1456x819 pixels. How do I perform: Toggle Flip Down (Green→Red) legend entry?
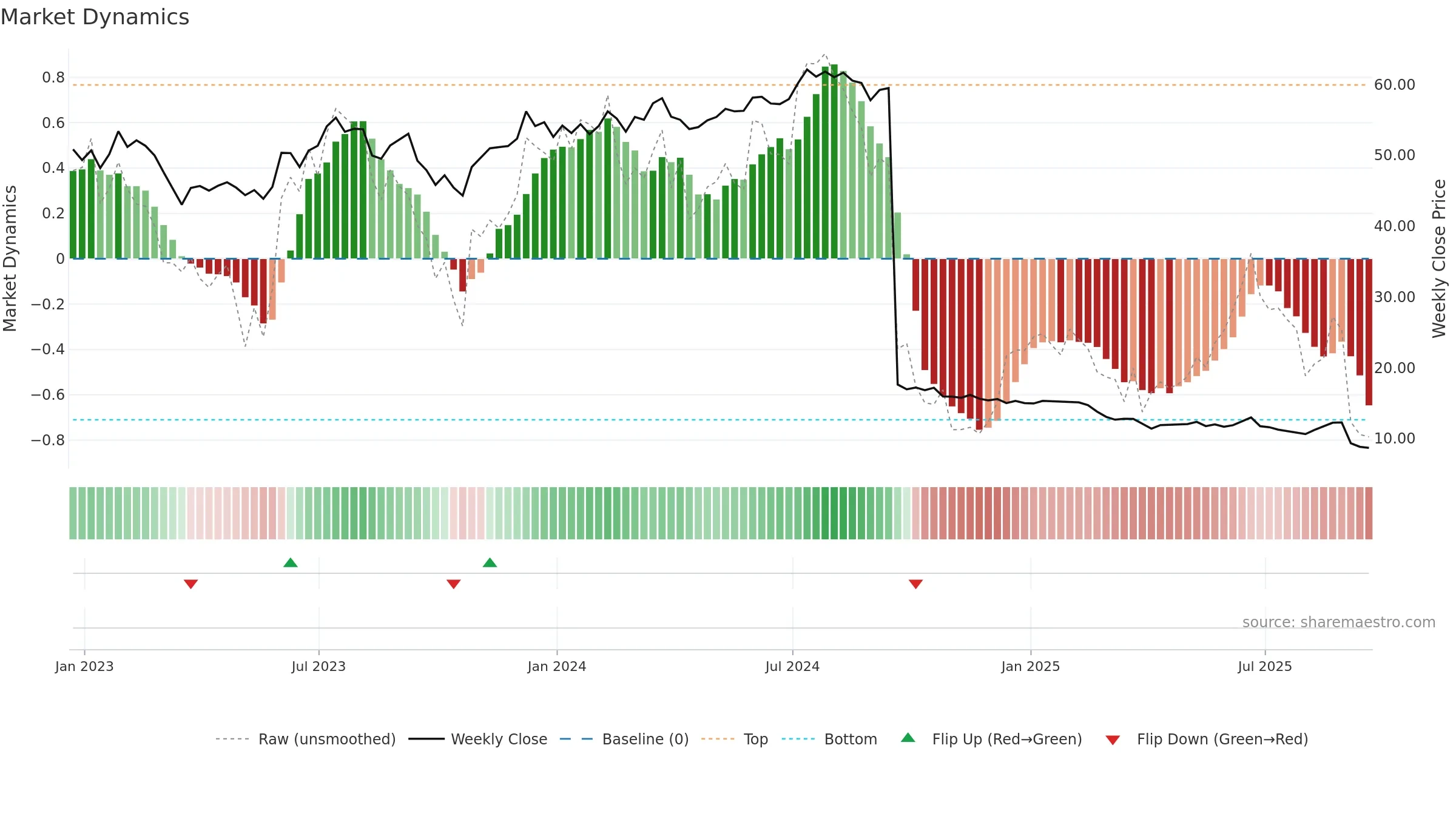[x=1207, y=739]
